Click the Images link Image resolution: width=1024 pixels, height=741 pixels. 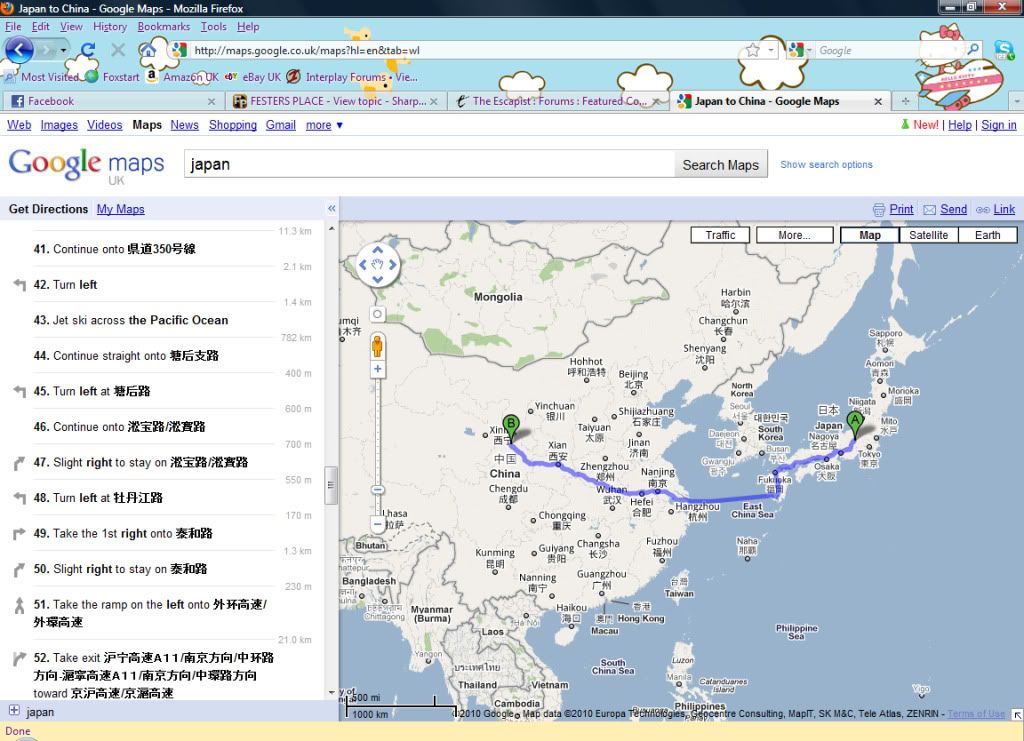coord(59,125)
